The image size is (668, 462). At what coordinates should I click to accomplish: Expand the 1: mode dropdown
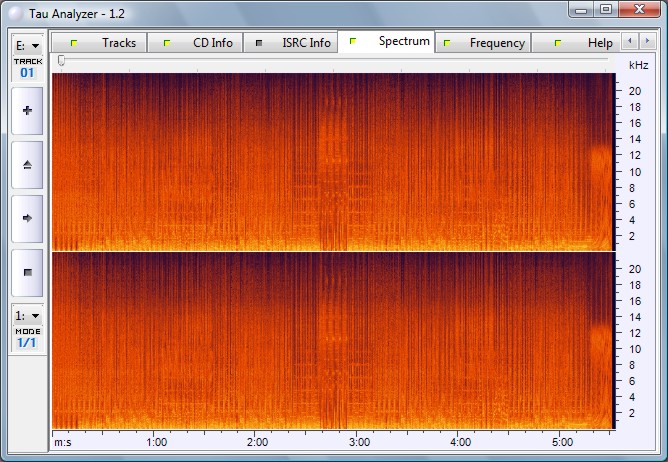pyautogui.click(x=27, y=315)
